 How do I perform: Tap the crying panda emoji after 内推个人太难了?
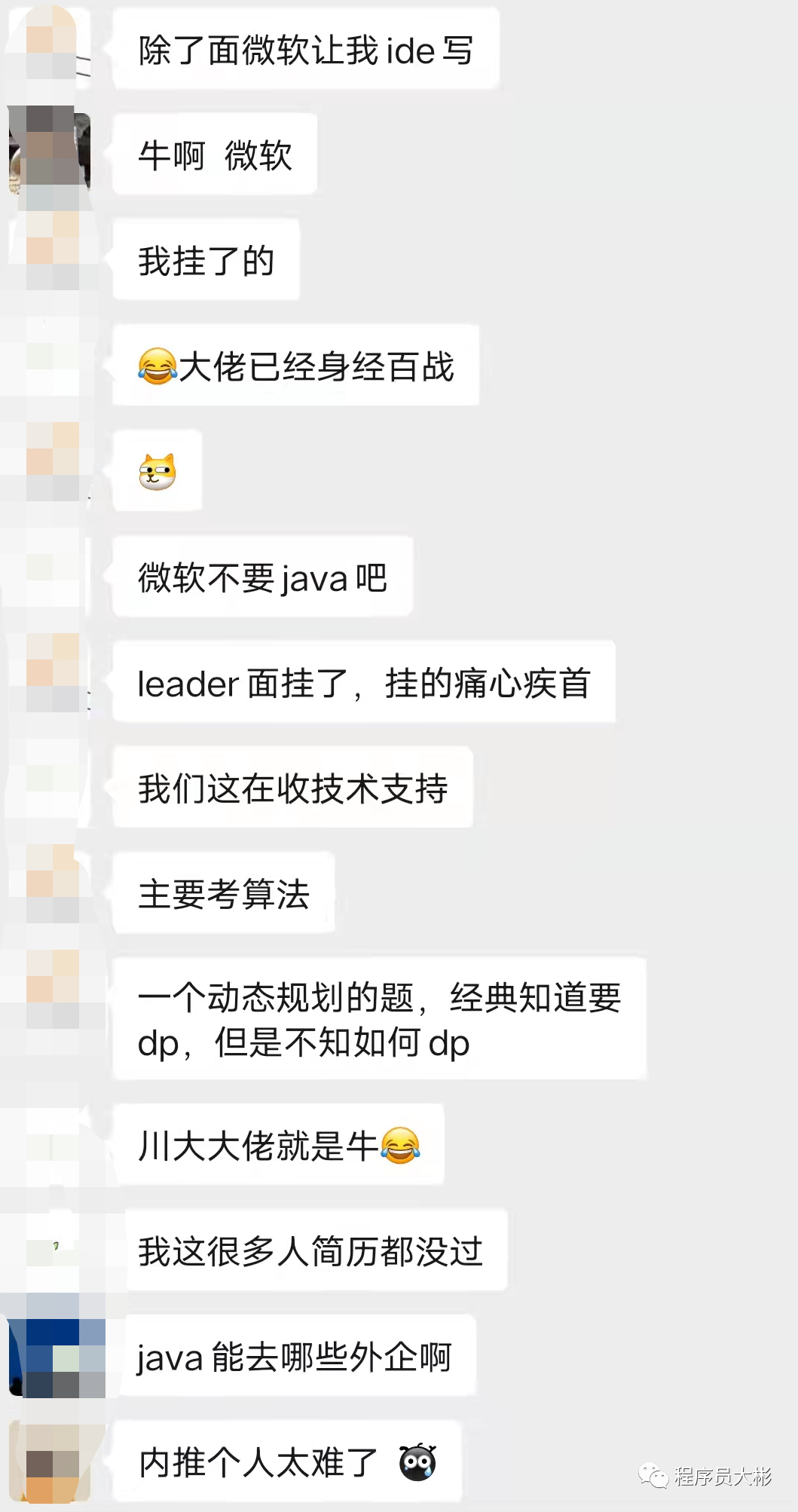(418, 1462)
